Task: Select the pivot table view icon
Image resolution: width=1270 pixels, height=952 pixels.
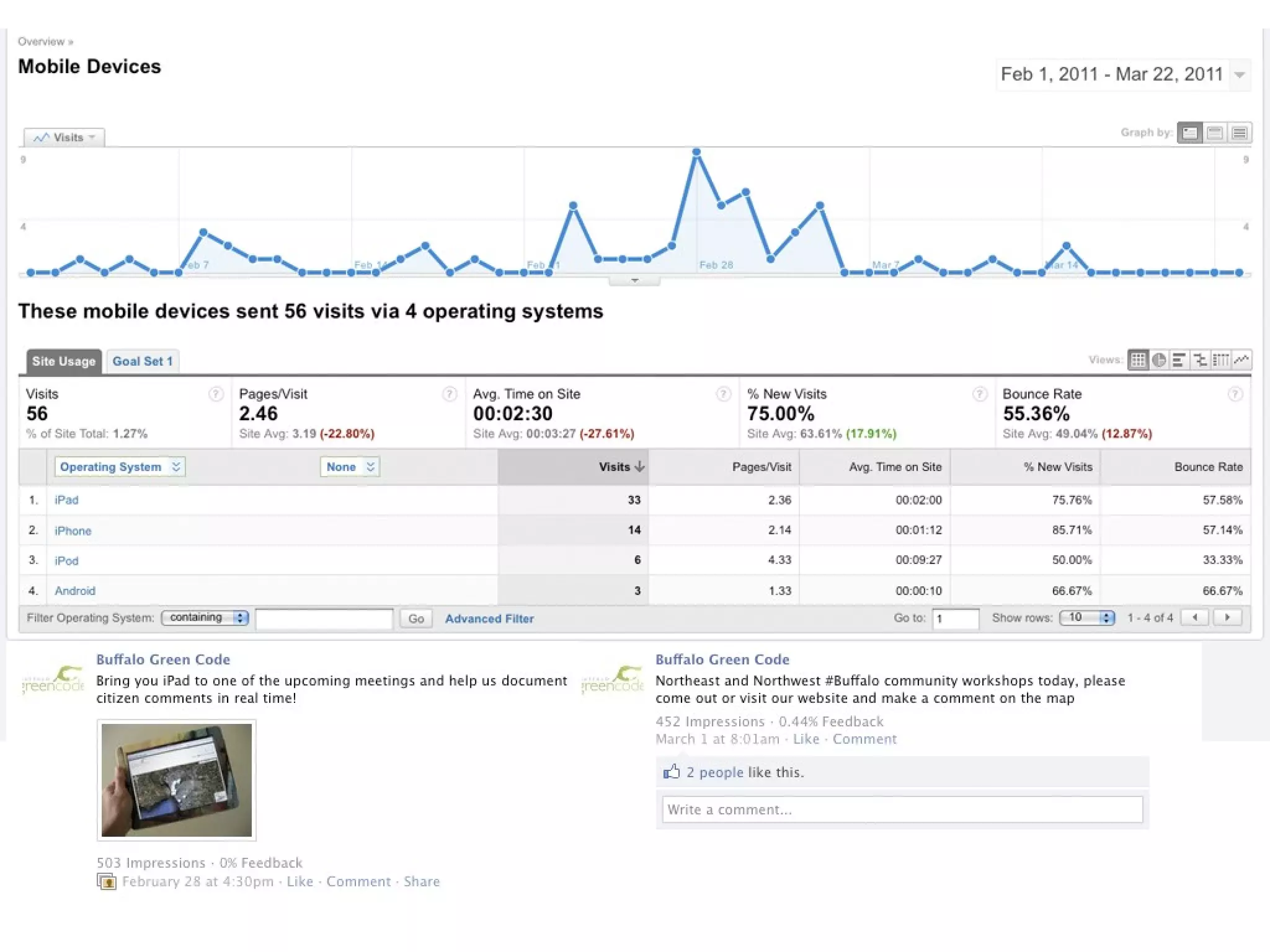Action: tap(1220, 360)
